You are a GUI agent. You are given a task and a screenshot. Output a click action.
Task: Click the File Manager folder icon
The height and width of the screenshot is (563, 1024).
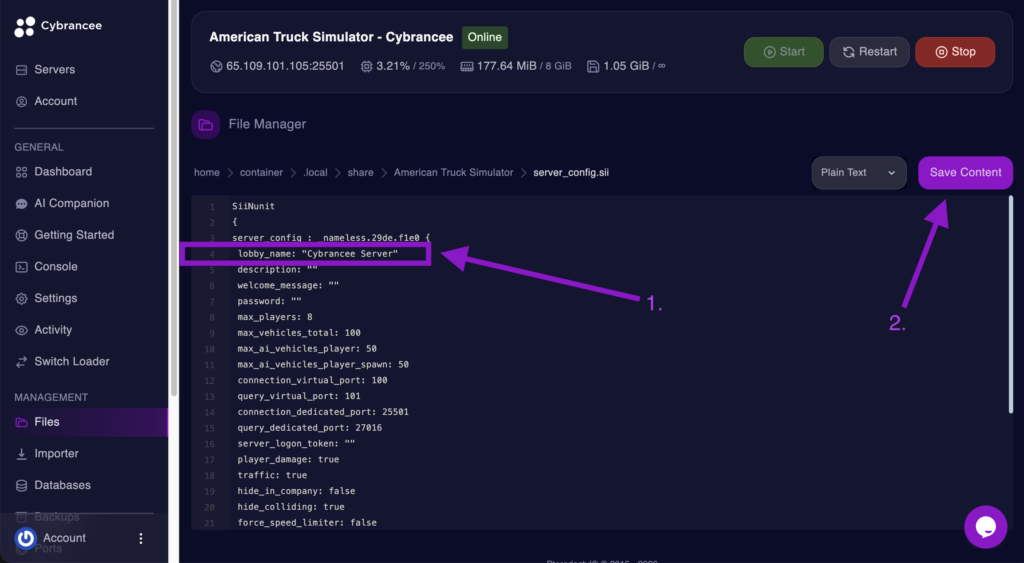tap(206, 125)
